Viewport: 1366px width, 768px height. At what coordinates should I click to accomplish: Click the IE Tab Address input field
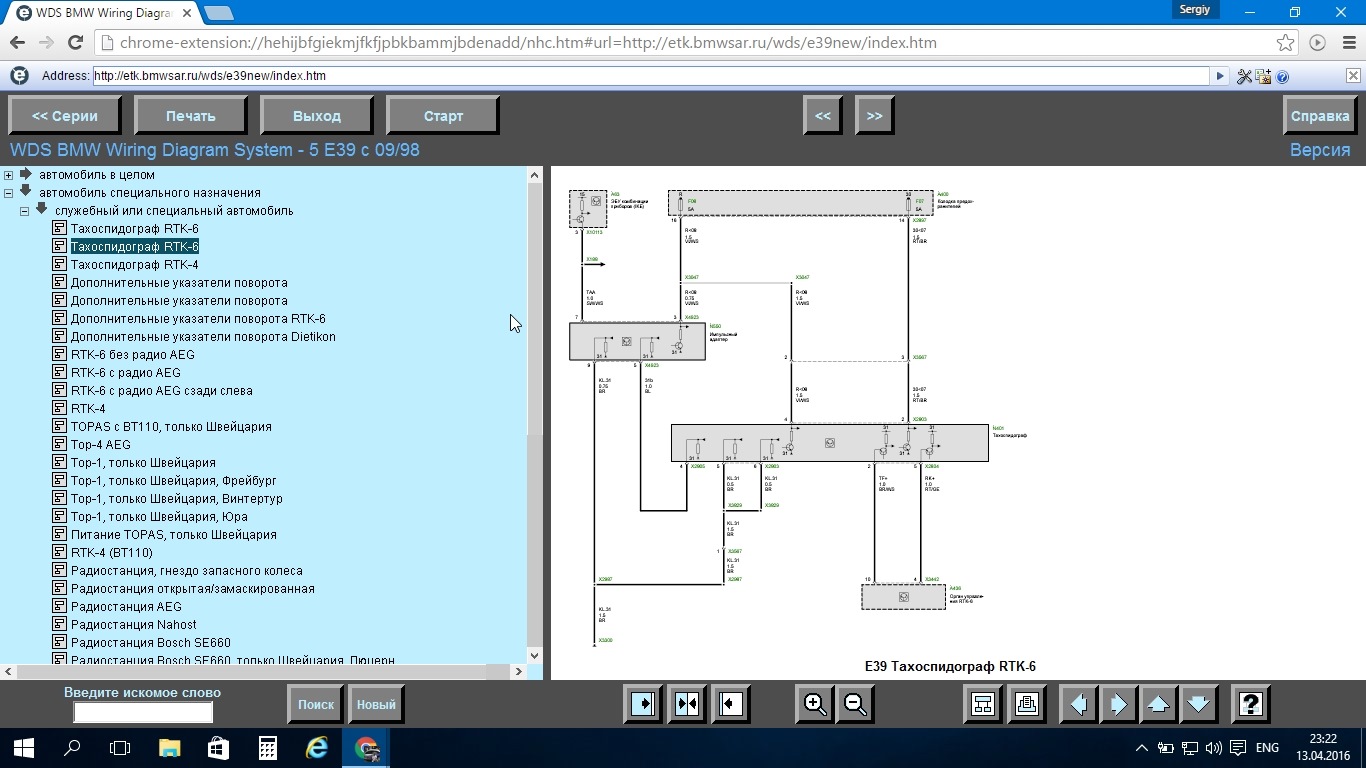click(x=650, y=76)
